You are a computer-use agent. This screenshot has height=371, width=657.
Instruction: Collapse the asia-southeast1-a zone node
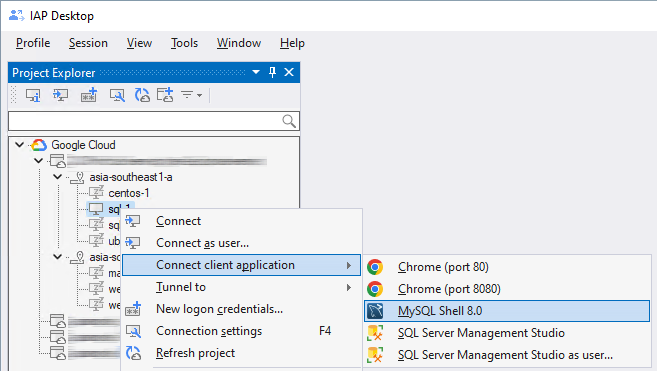point(58,176)
